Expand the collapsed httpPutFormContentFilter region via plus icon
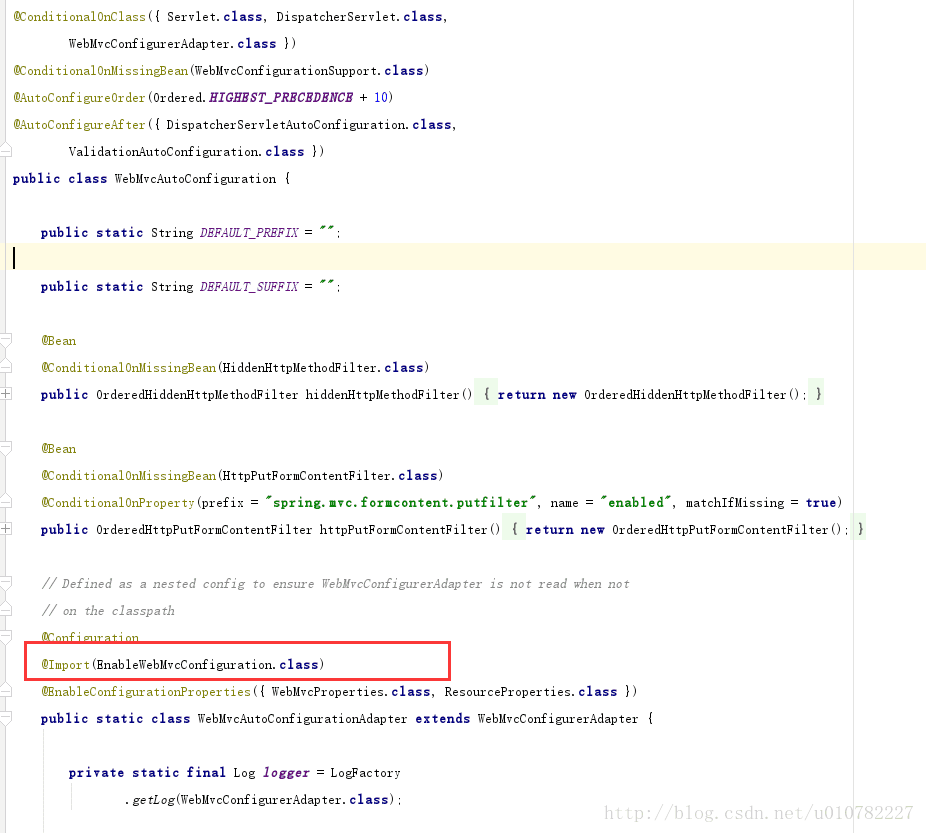 tap(5, 529)
